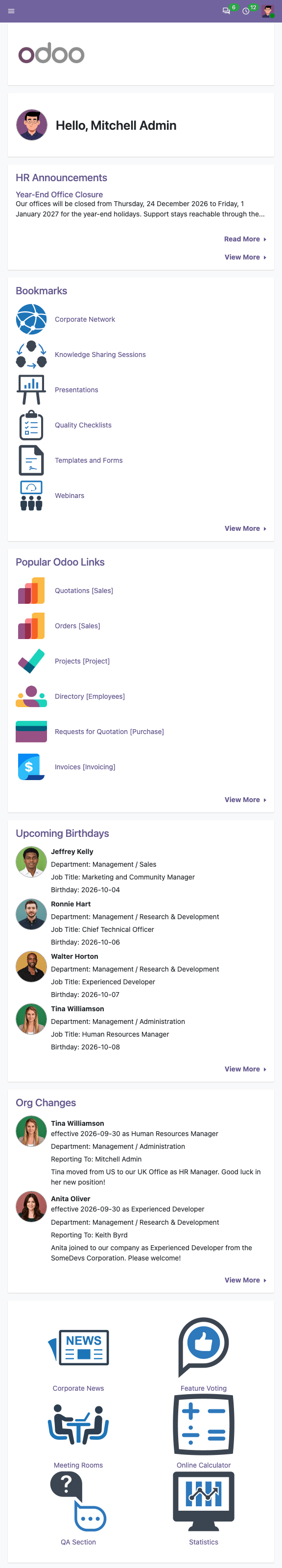This screenshot has height=1568, width=282.
Task: Click View More under HR Announcements
Action: click(x=245, y=258)
